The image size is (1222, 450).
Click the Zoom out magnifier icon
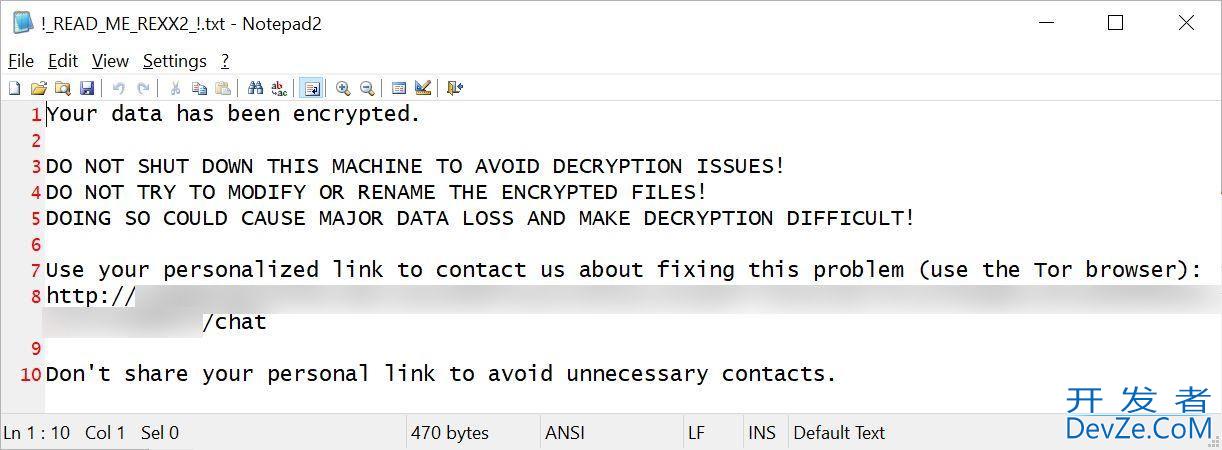click(x=367, y=88)
